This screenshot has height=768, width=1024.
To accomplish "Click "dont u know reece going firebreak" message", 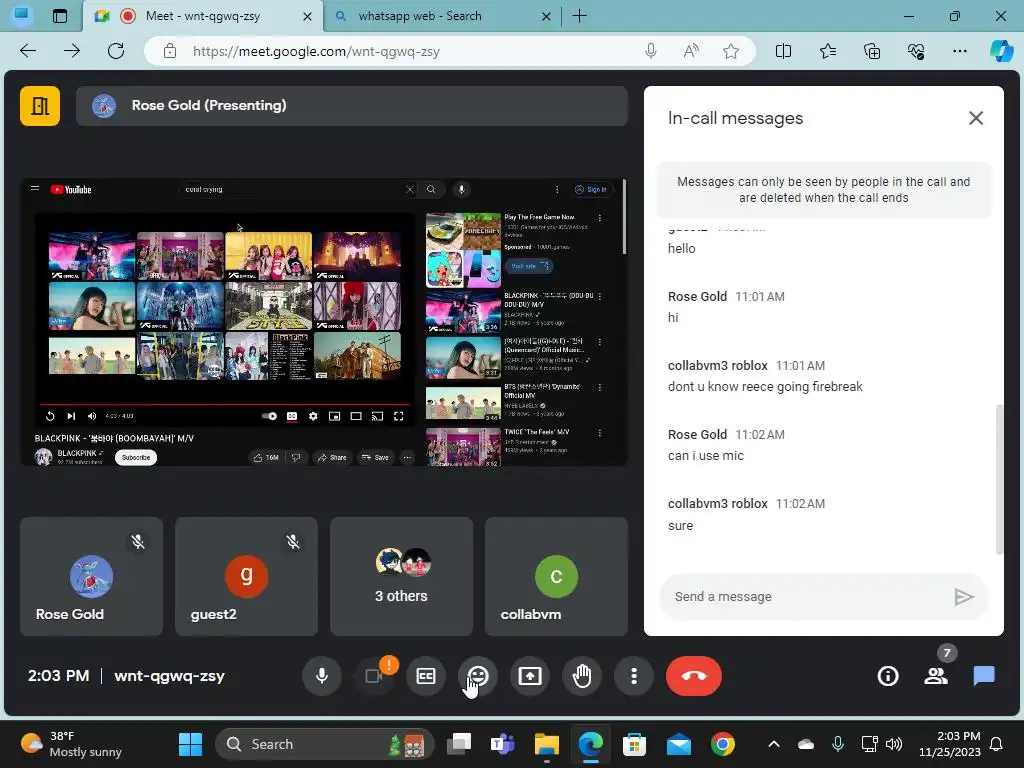I will click(765, 387).
